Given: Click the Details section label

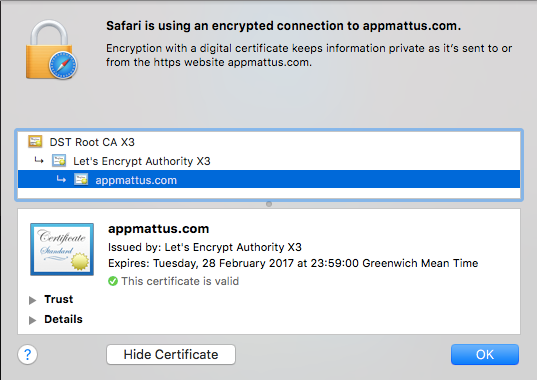Looking at the screenshot, I should click(x=63, y=319).
